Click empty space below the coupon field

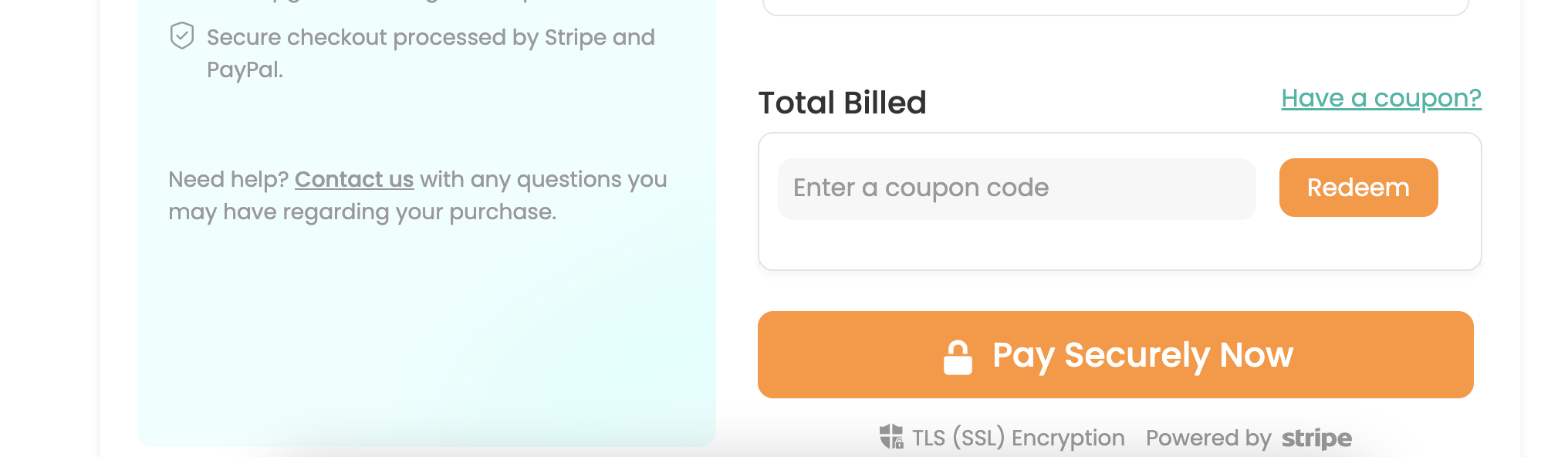(1119, 245)
